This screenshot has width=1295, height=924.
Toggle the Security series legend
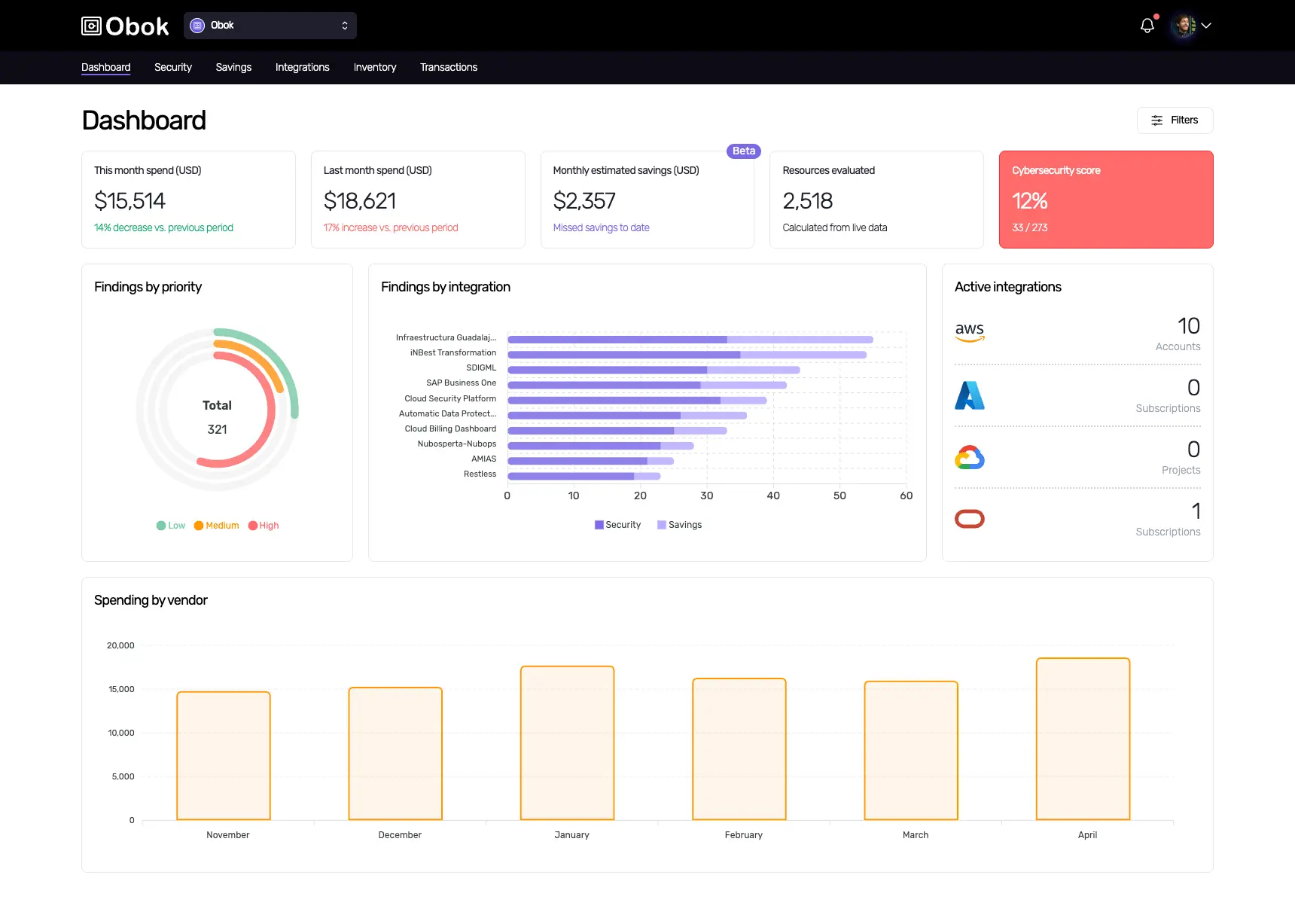click(617, 525)
